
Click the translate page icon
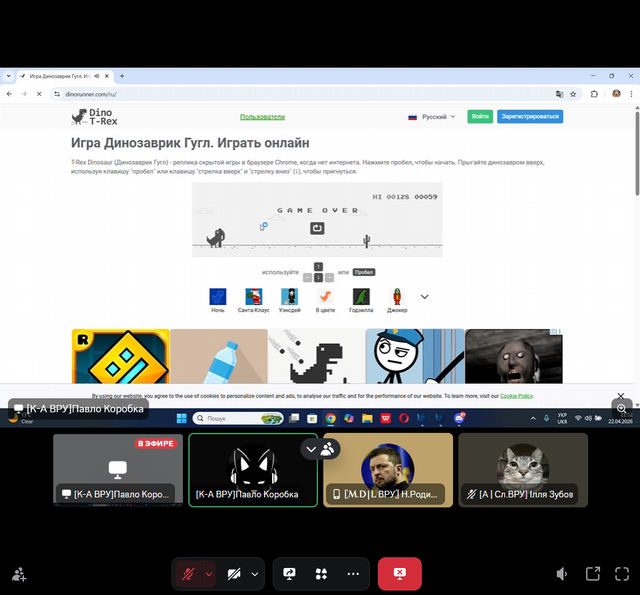[x=560, y=94]
